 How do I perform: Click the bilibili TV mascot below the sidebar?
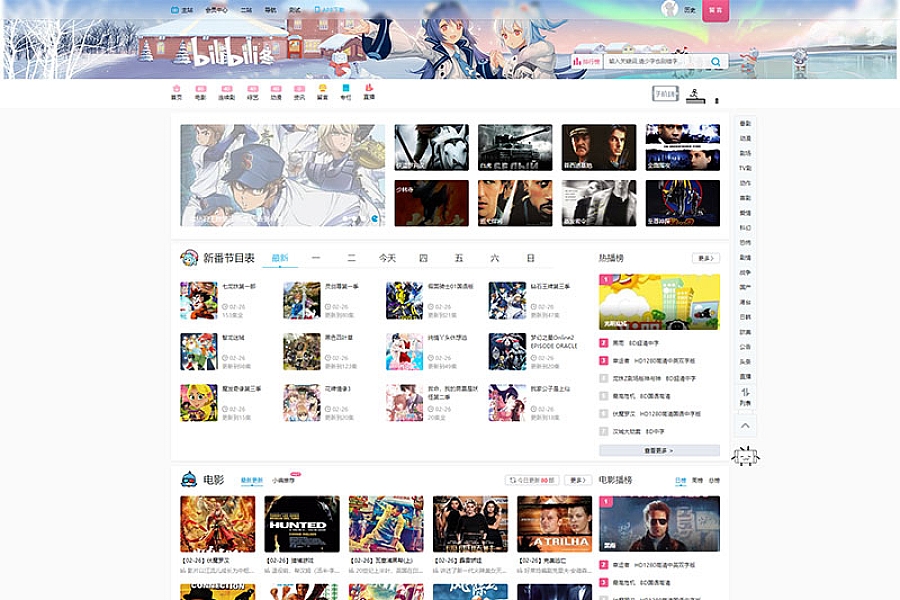(745, 456)
